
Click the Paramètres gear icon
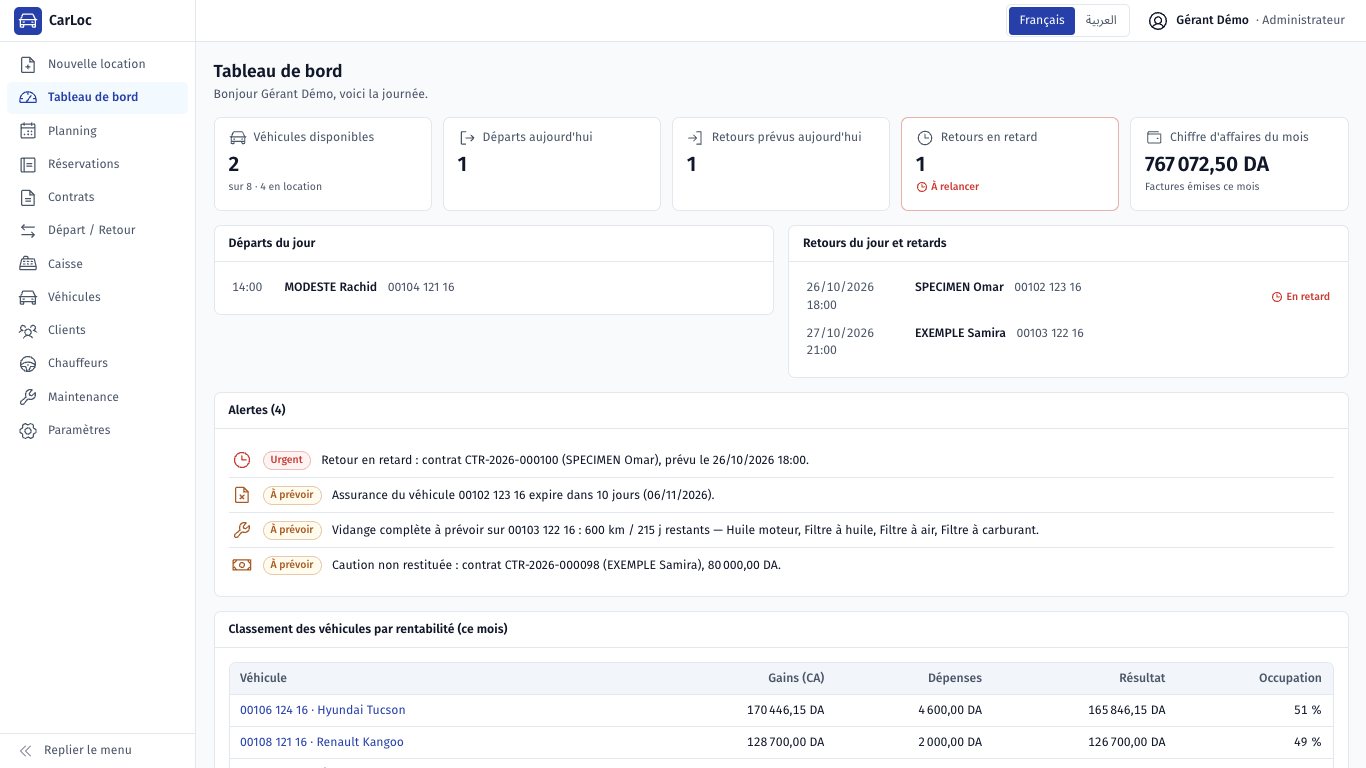pos(28,430)
